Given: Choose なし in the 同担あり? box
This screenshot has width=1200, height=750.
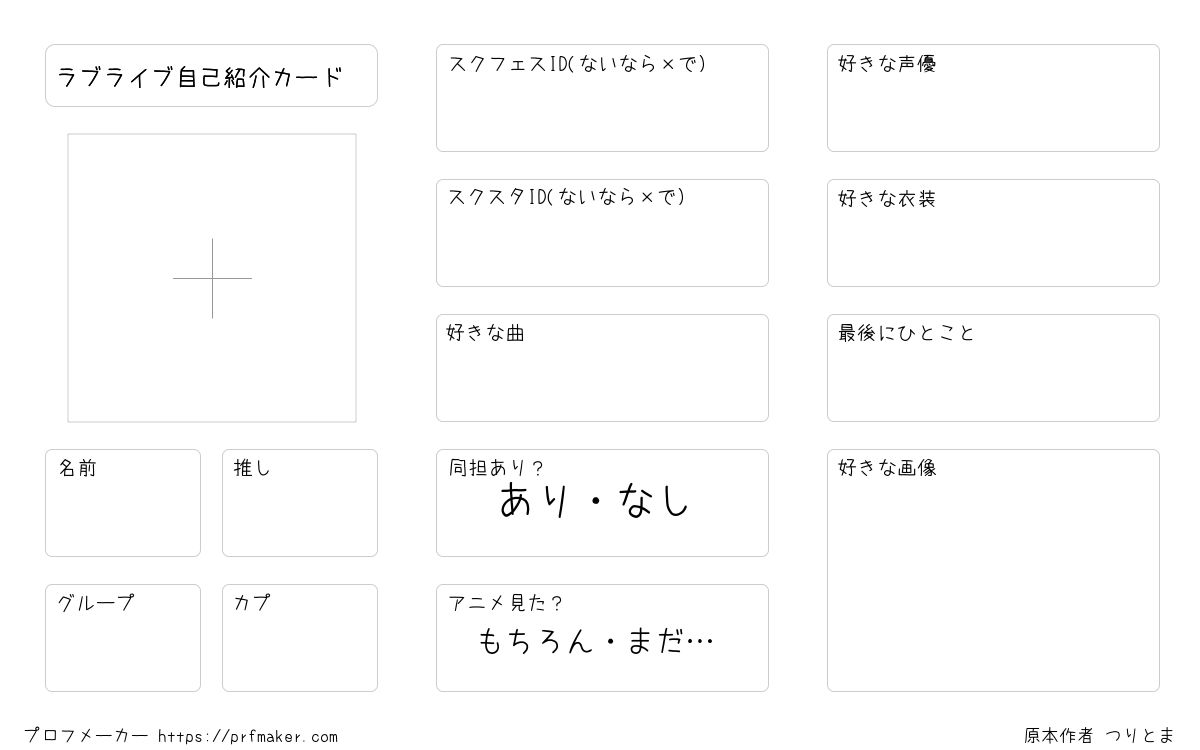Looking at the screenshot, I should [655, 501].
